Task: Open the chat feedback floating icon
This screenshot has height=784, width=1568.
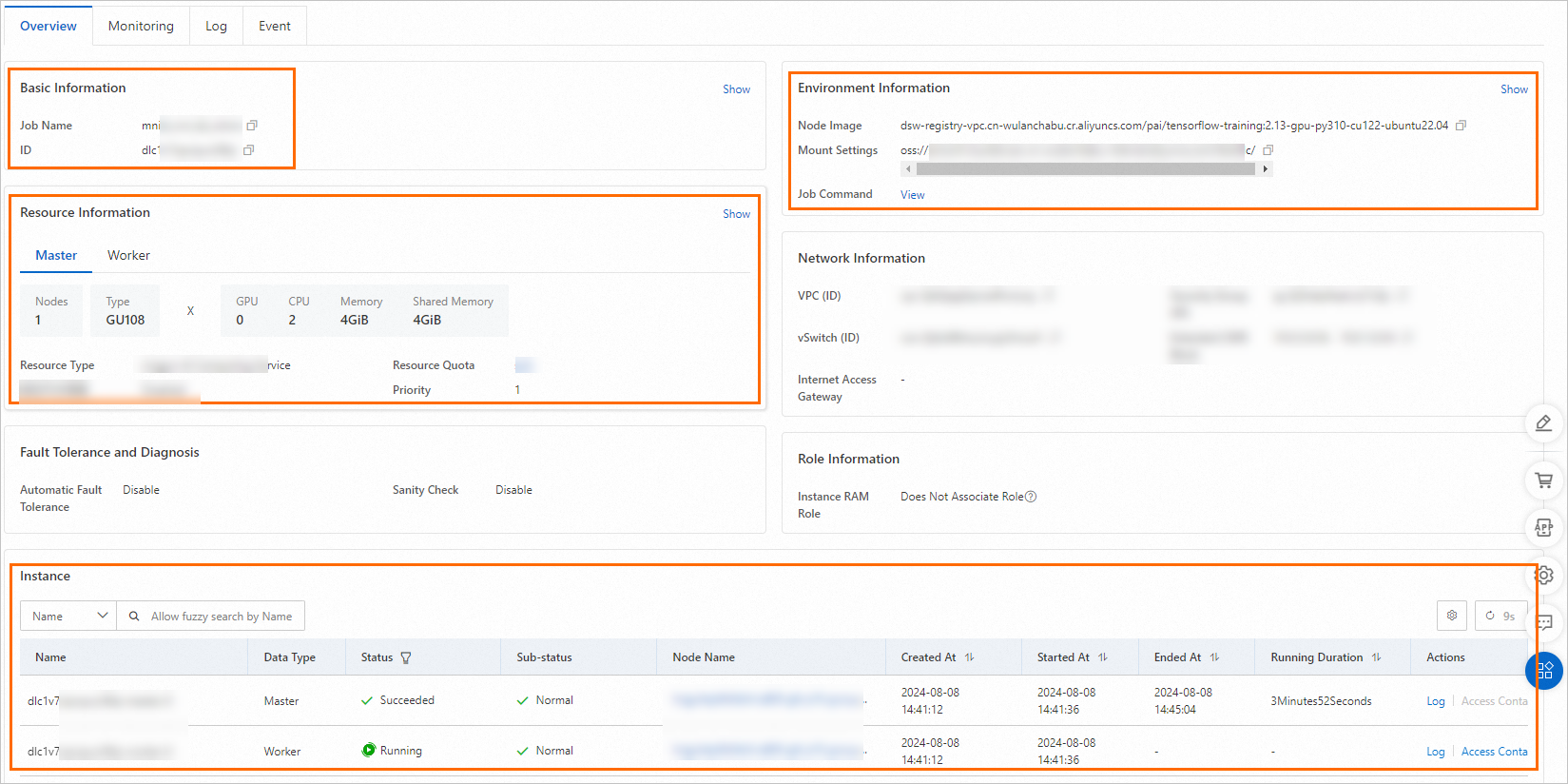Action: [x=1544, y=623]
